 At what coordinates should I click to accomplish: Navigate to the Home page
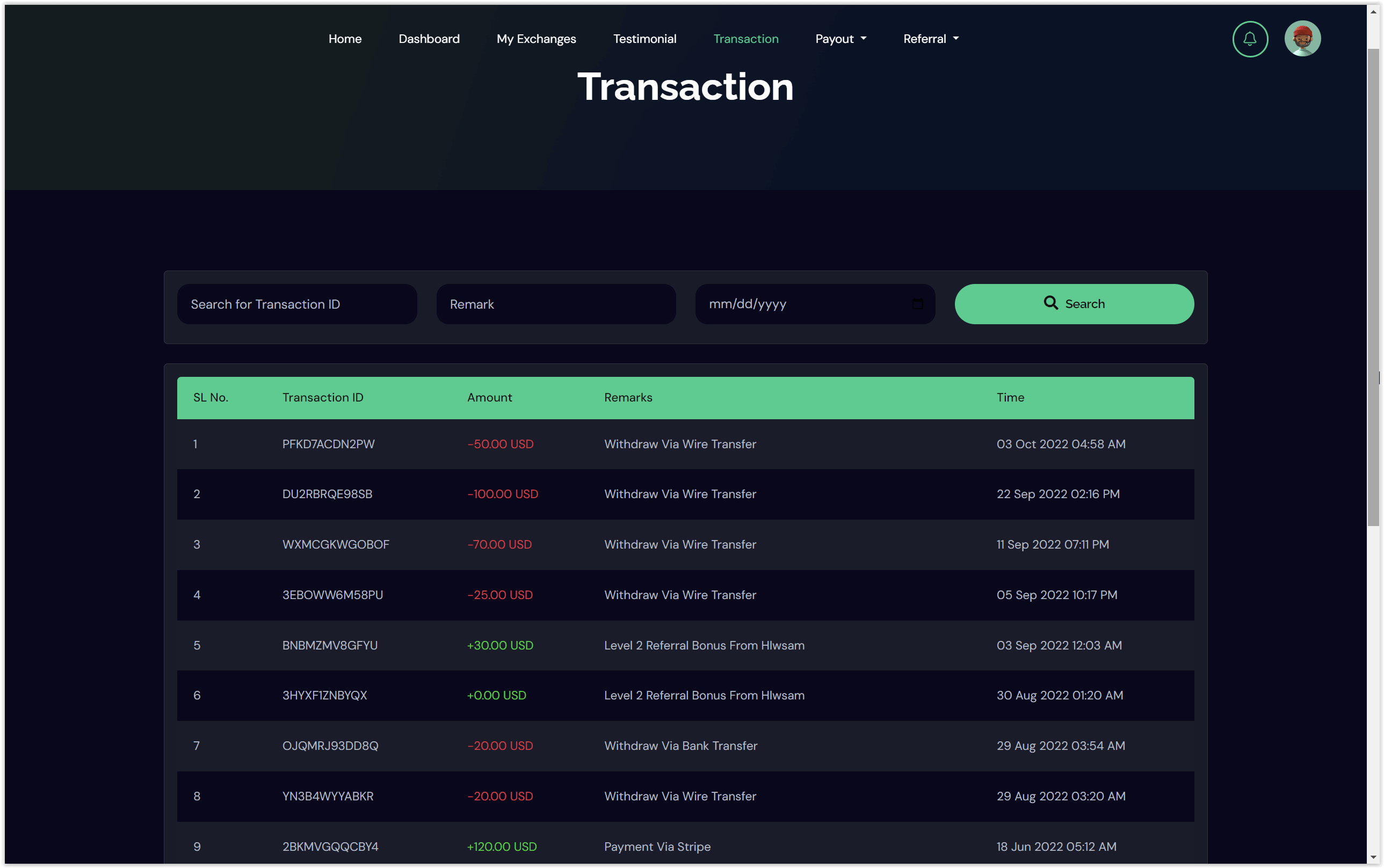[x=345, y=39]
